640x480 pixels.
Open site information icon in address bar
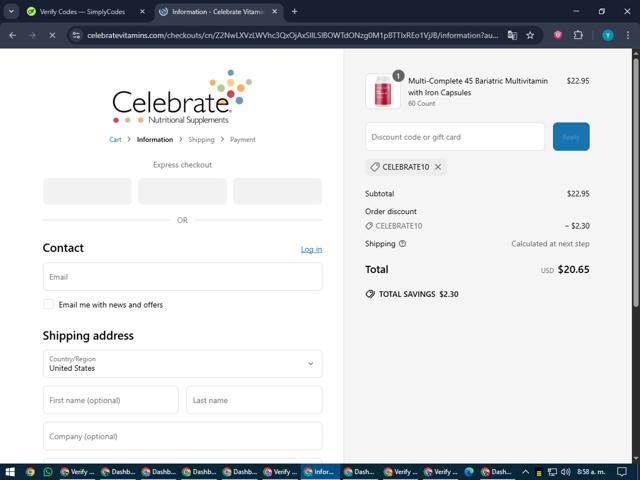[x=76, y=36]
